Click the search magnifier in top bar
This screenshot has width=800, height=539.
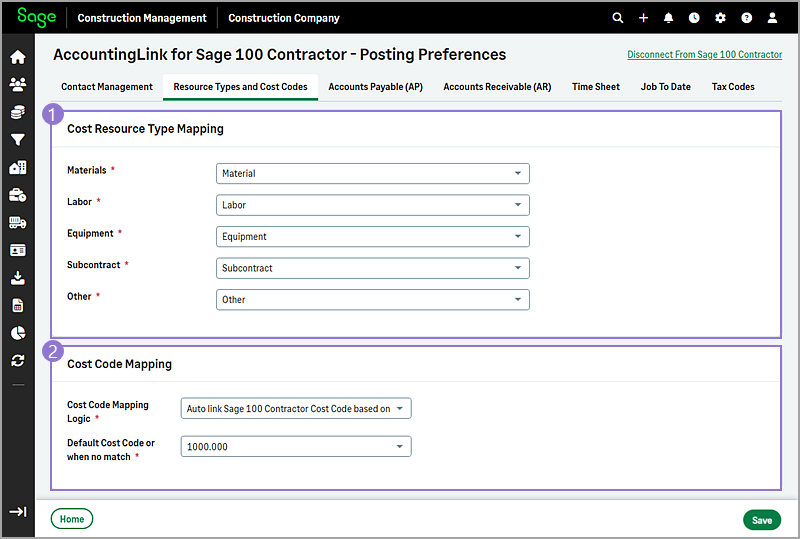click(617, 18)
